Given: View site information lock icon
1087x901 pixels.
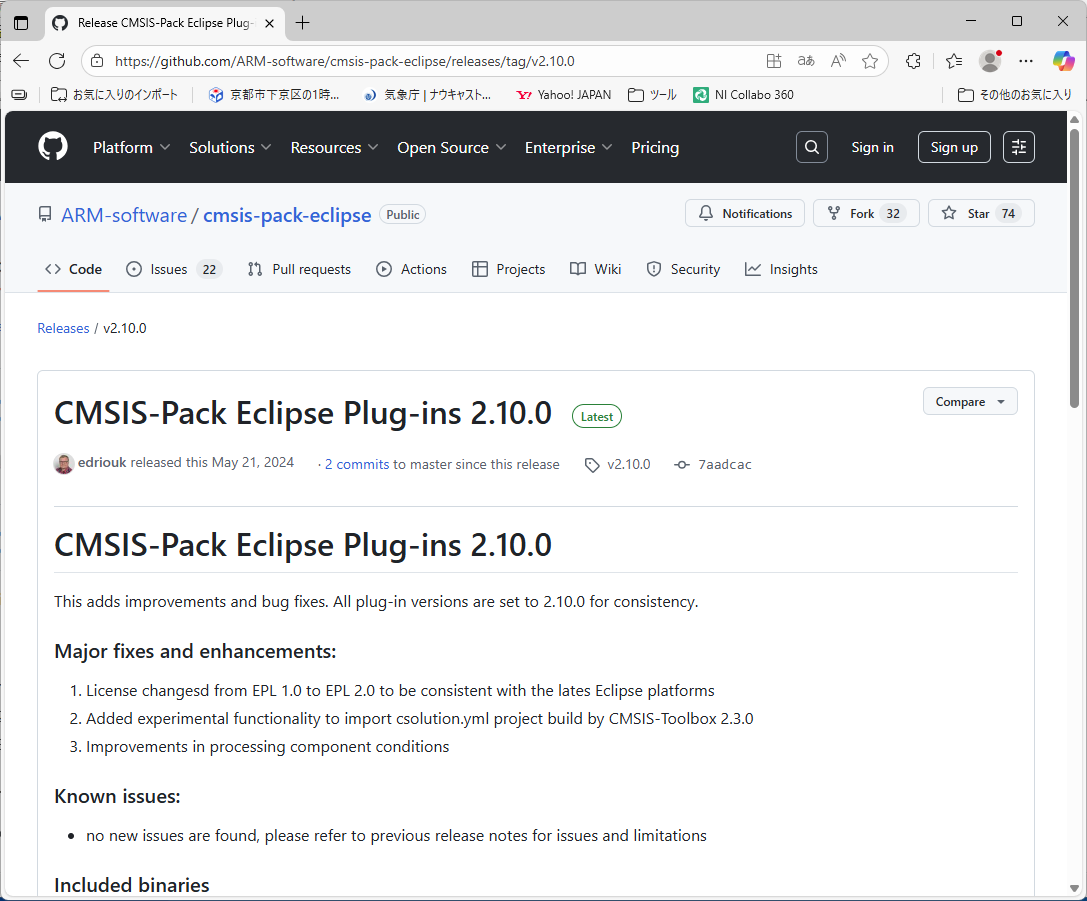Looking at the screenshot, I should point(98,61).
